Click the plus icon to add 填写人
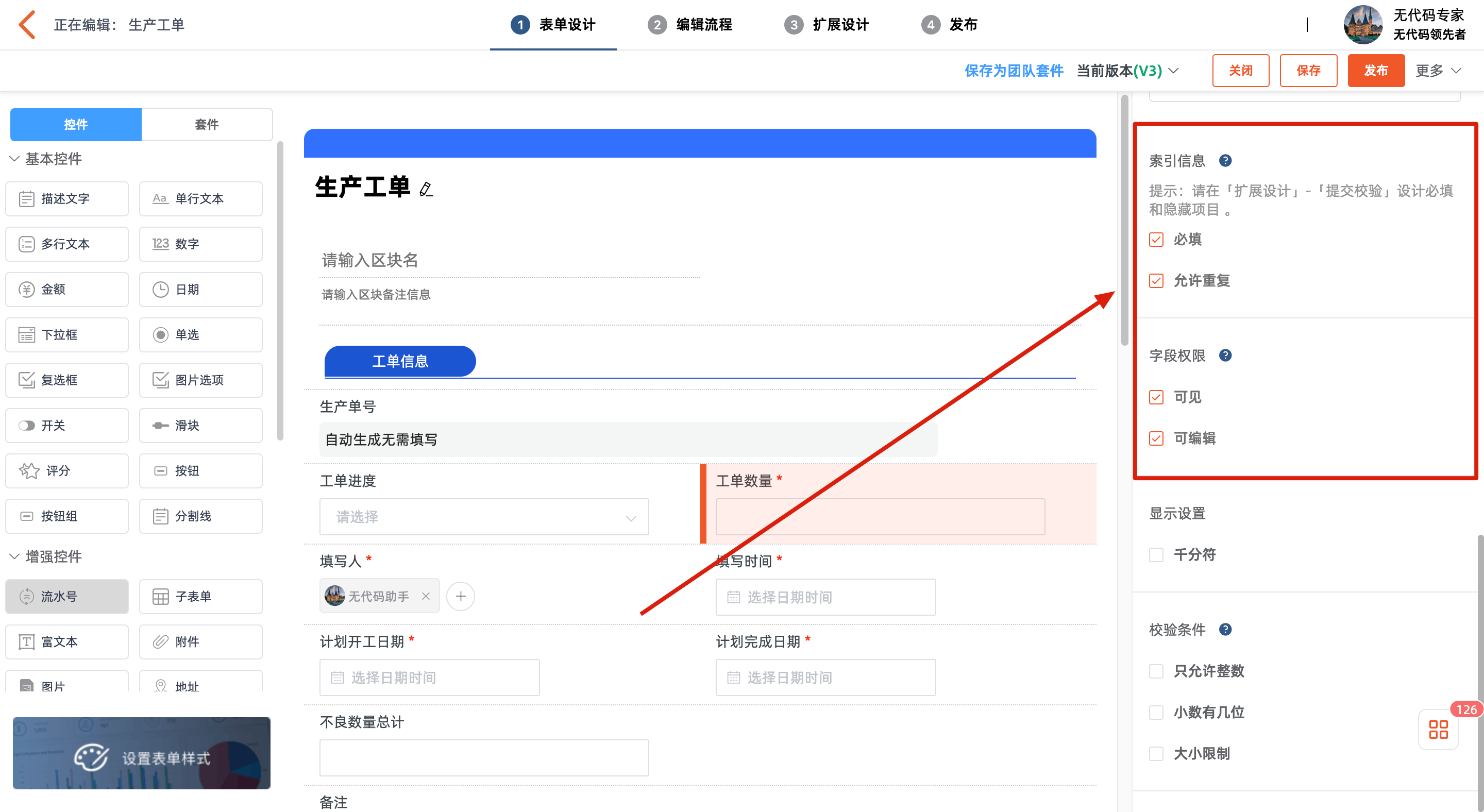Screen dimensions: 1484x812 (x=460, y=596)
